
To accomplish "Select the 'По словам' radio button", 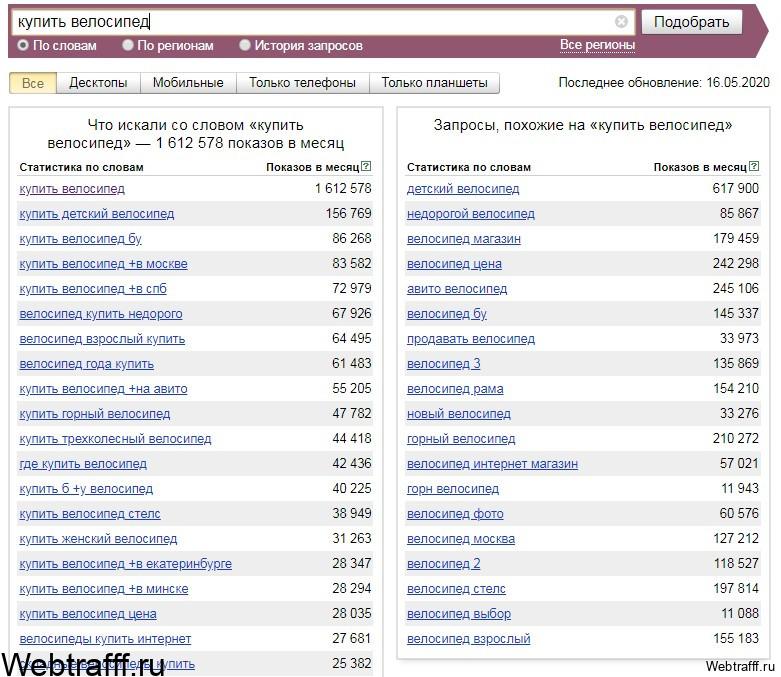I will click(x=22, y=45).
